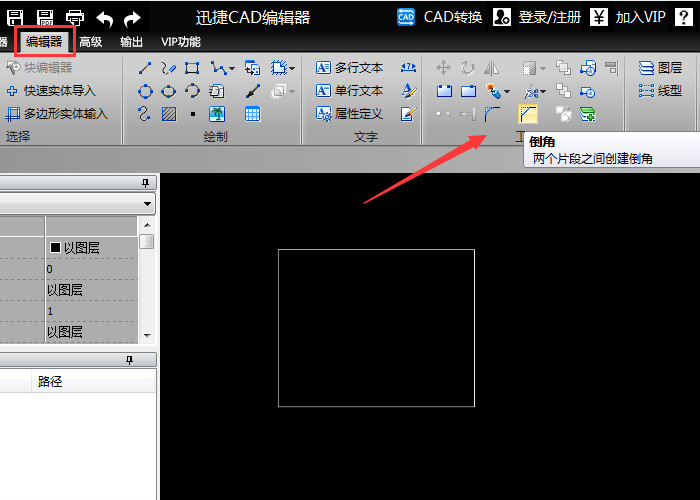Image resolution: width=700 pixels, height=500 pixels.
Task: Switch to the 编辑器 tab
Action: coord(44,42)
